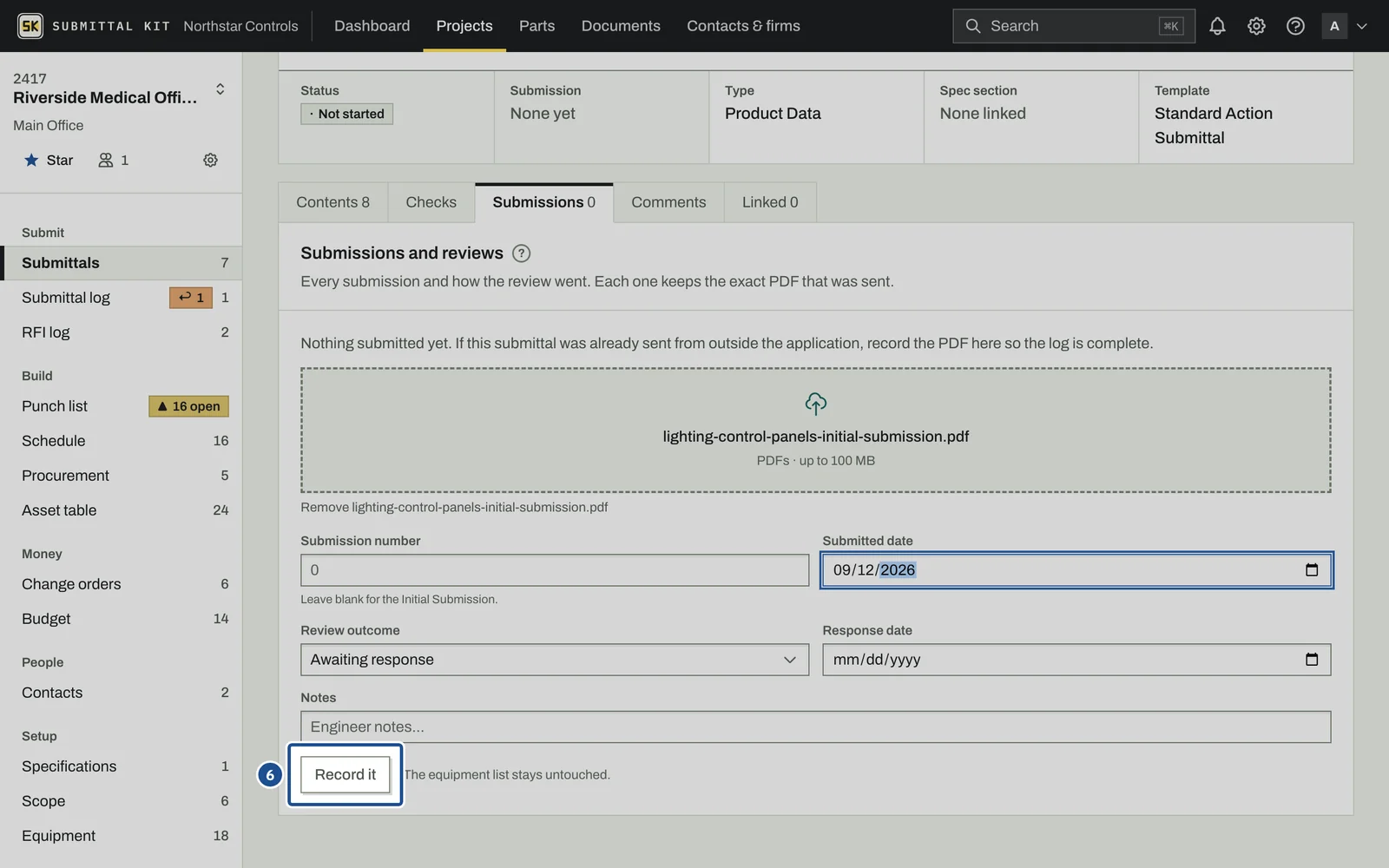The height and width of the screenshot is (868, 1389).
Task: Click the Not started status badge
Action: 346,114
